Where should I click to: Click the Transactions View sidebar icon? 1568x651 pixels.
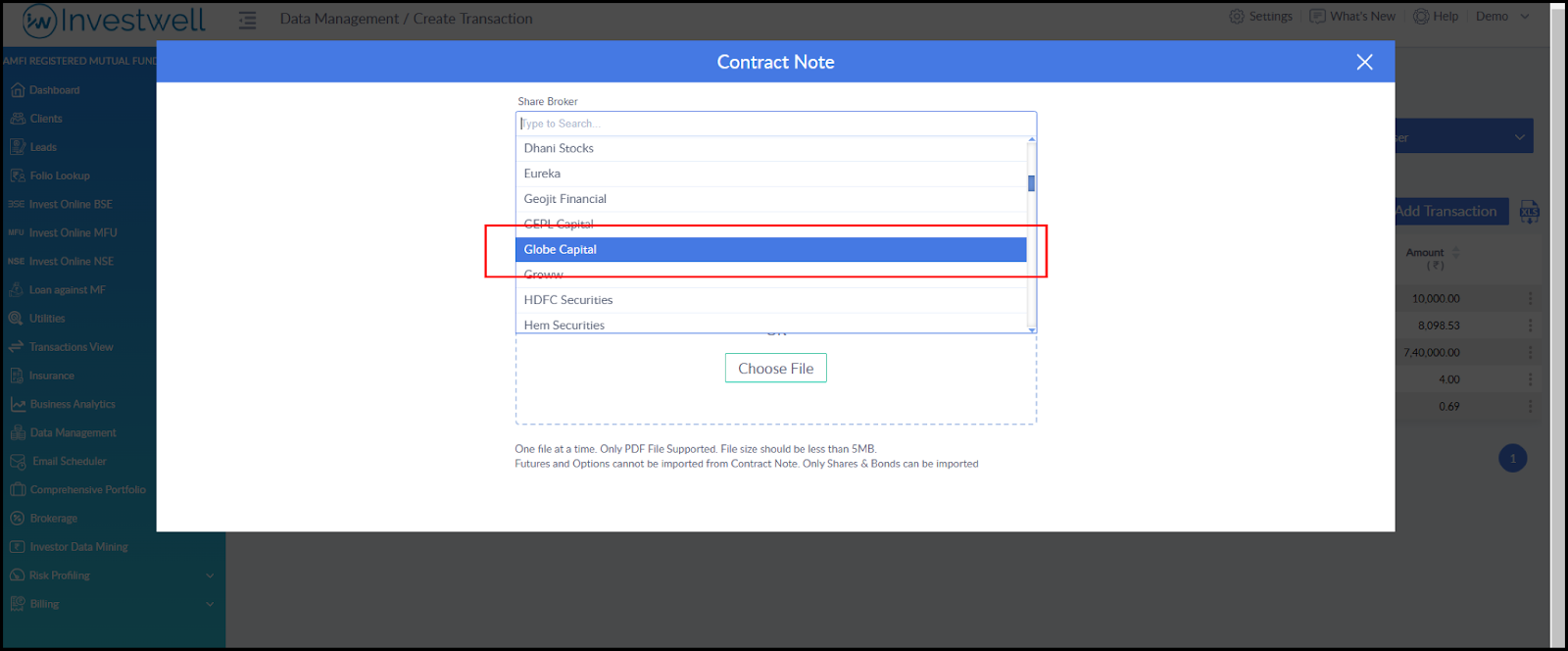pyautogui.click(x=16, y=347)
